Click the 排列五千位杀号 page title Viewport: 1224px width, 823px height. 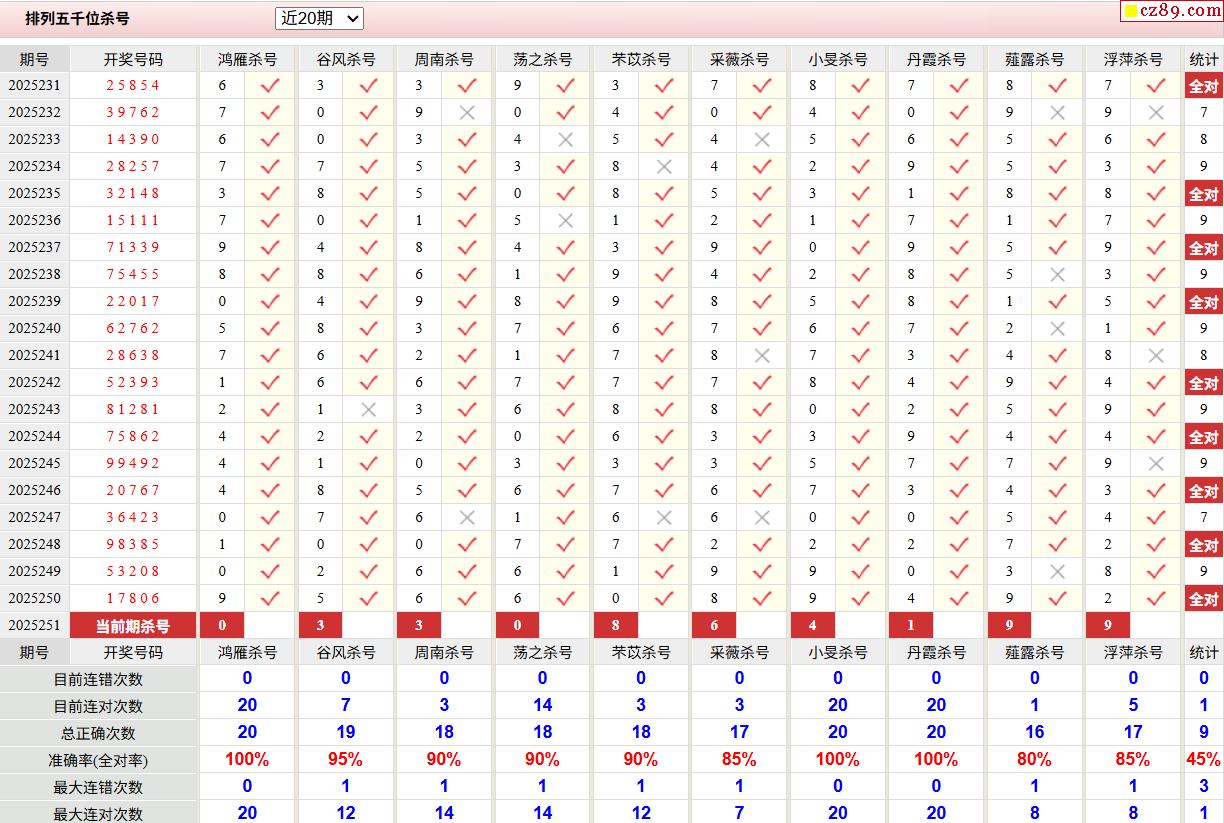(x=77, y=18)
